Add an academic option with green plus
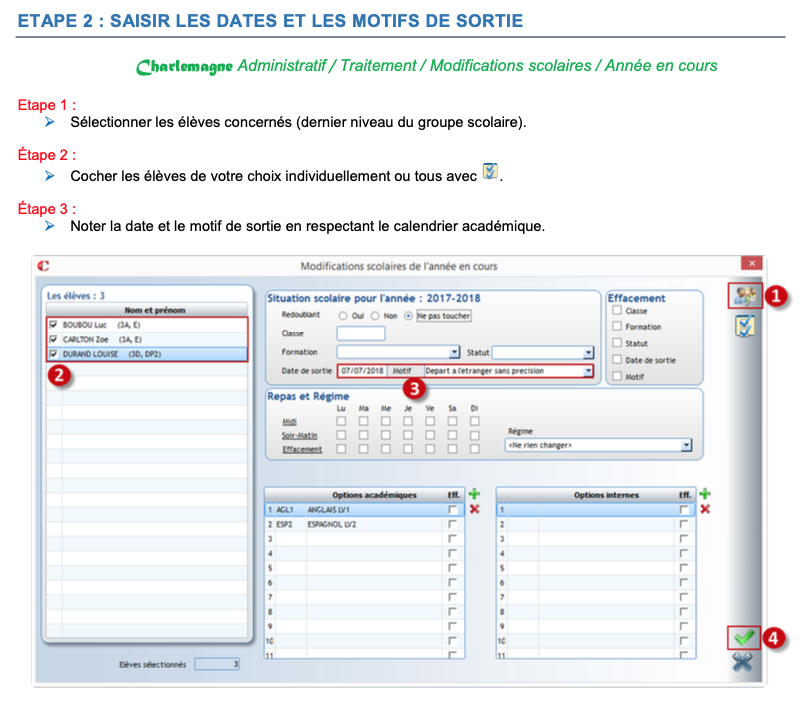 (x=475, y=494)
